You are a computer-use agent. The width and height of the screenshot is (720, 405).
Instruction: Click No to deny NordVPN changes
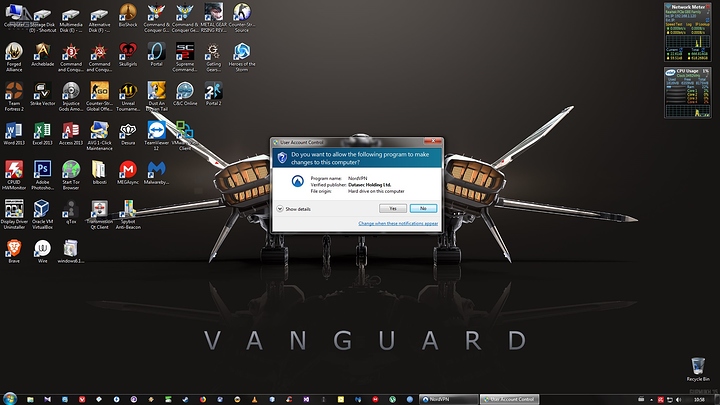click(x=423, y=208)
